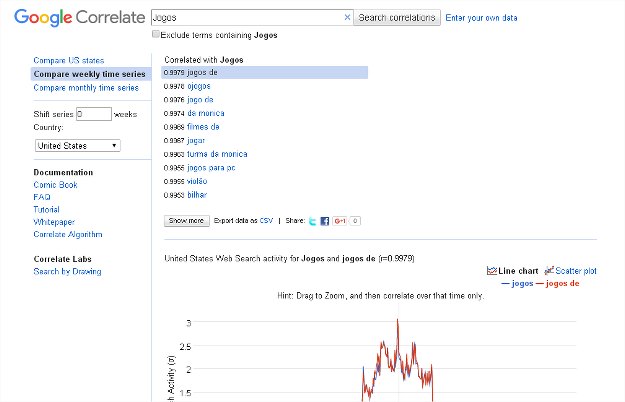Select Compare US states
Viewport: 625px width, 402px height.
pyautogui.click(x=69, y=61)
